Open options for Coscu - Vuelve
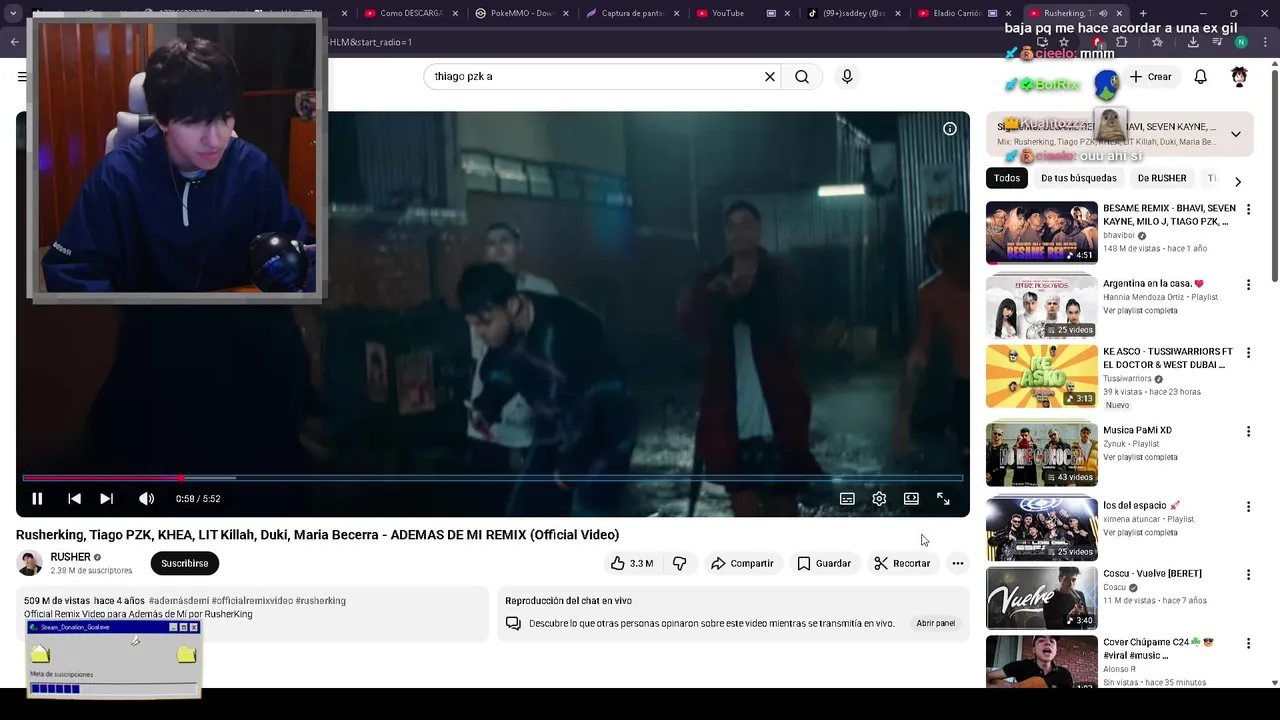The height and width of the screenshot is (720, 1280). [x=1248, y=575]
